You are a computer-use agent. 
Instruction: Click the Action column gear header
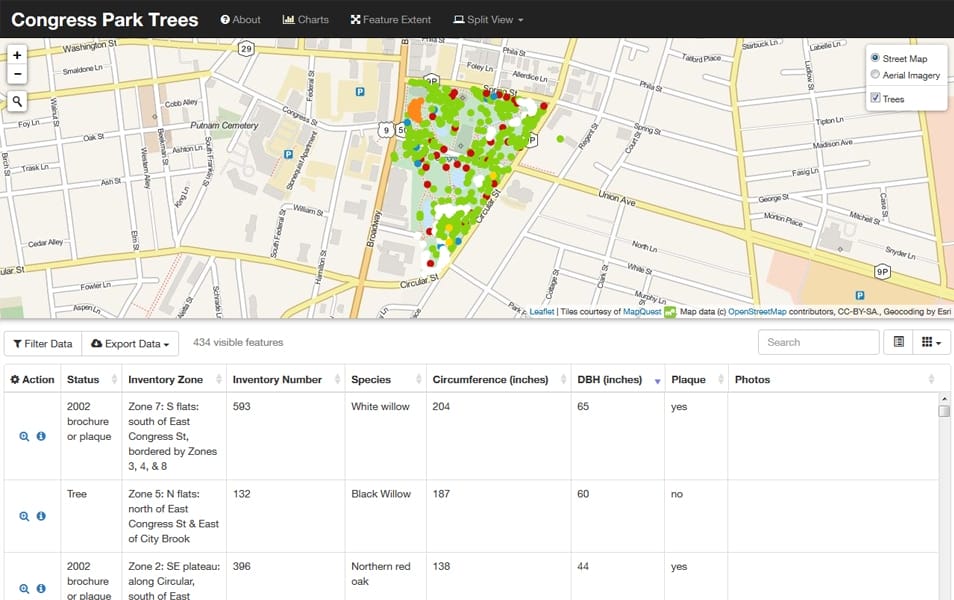[x=32, y=379]
